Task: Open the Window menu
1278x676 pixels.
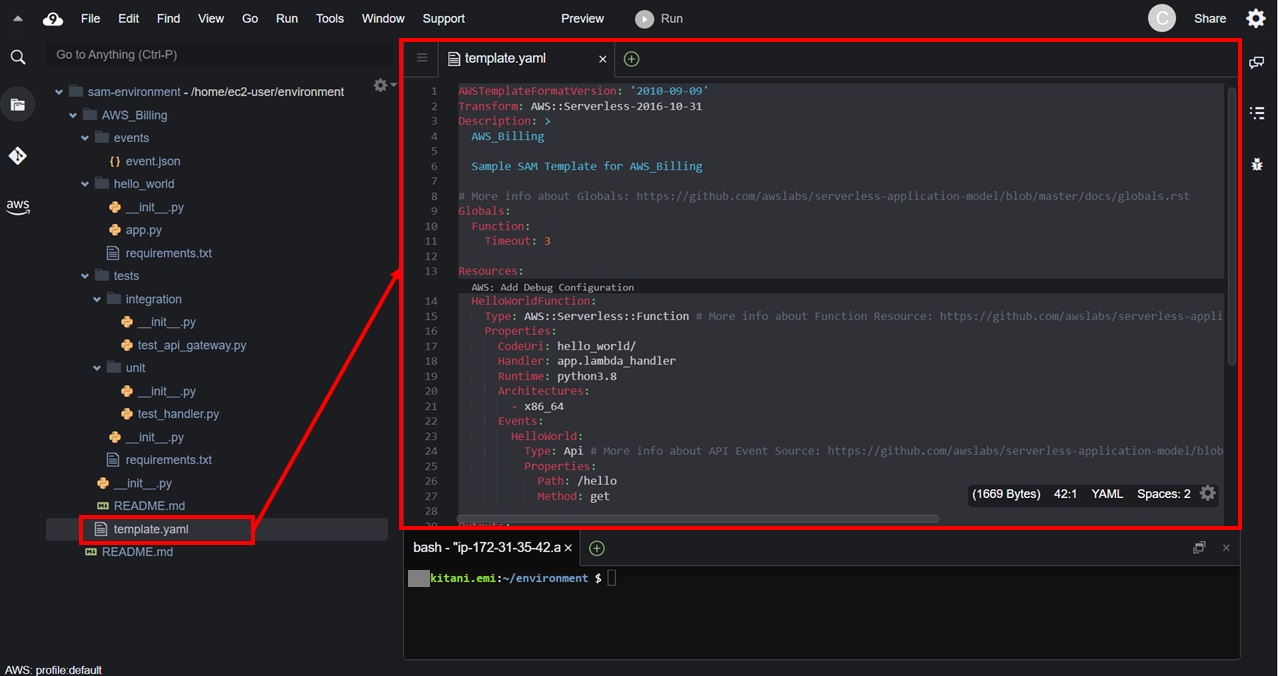Action: point(383,18)
